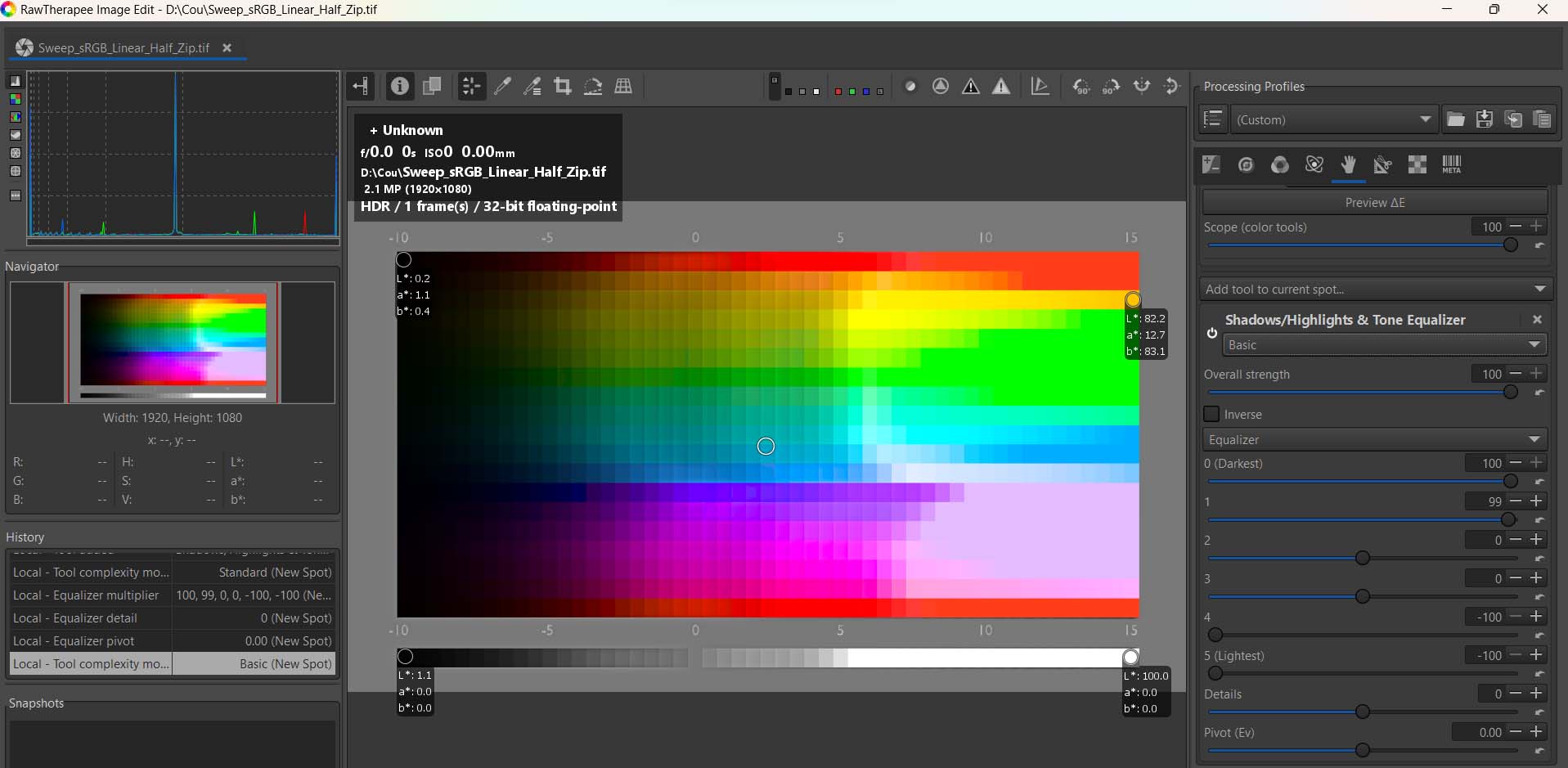Open the Exposure tool tab
This screenshot has width=1568, height=768.
click(x=1211, y=164)
